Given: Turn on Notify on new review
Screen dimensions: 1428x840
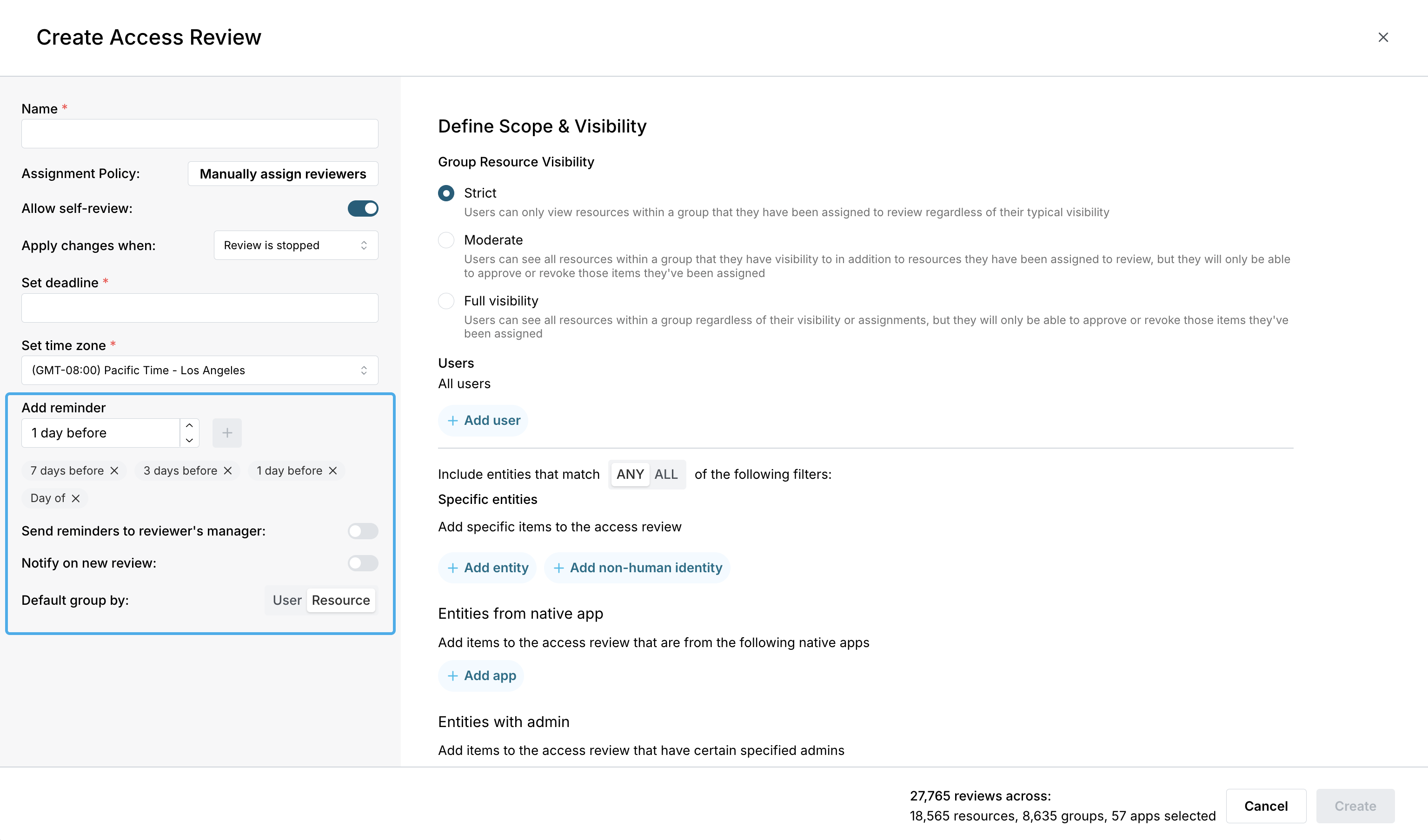Looking at the screenshot, I should coord(363,563).
